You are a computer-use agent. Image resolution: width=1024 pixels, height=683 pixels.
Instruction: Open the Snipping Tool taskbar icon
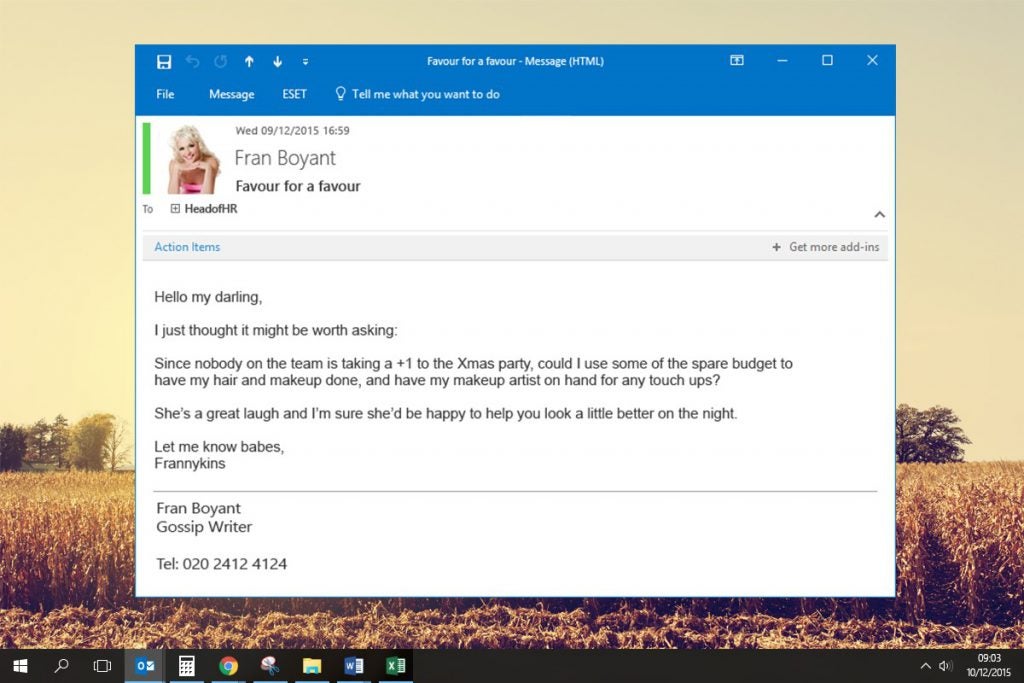pyautogui.click(x=270, y=666)
